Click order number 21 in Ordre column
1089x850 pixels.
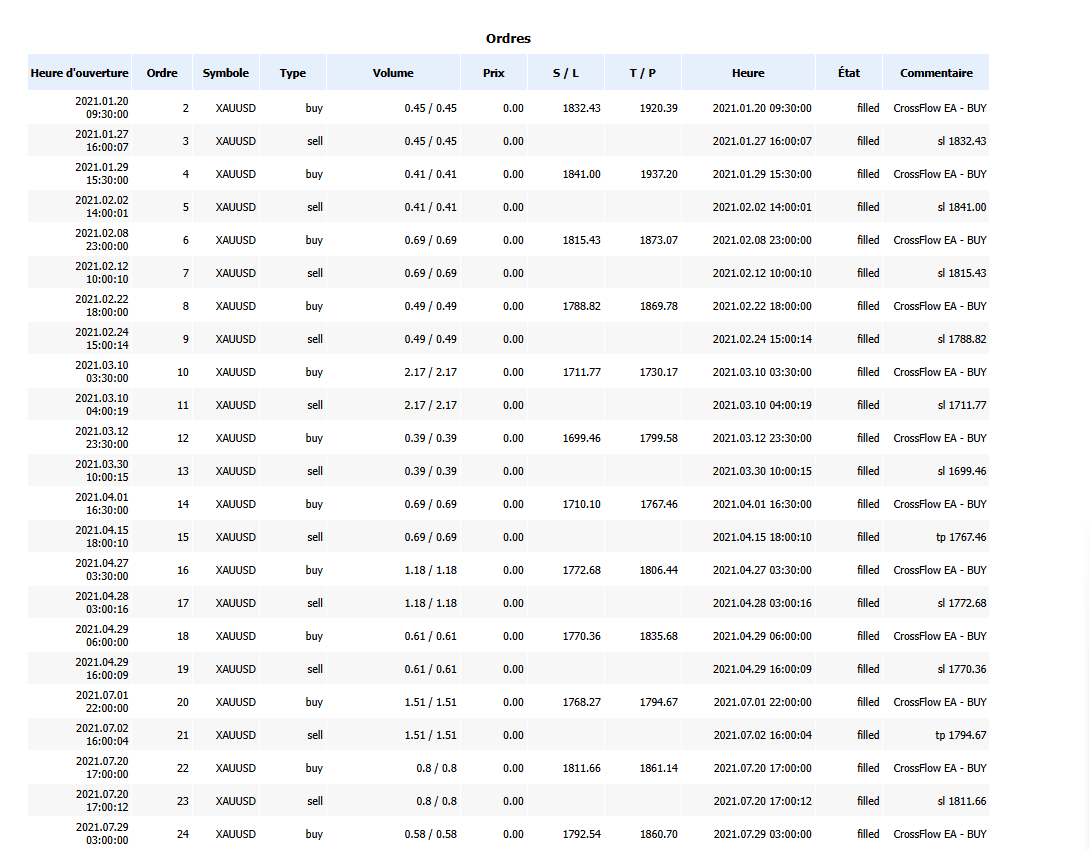click(183, 735)
